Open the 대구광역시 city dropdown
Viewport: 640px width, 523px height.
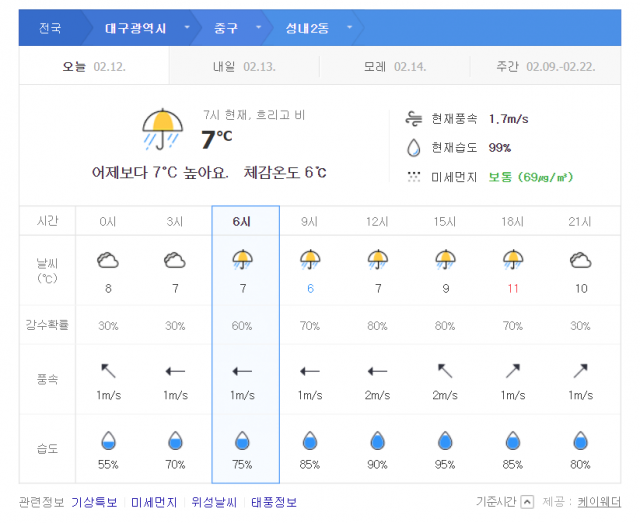(x=187, y=27)
